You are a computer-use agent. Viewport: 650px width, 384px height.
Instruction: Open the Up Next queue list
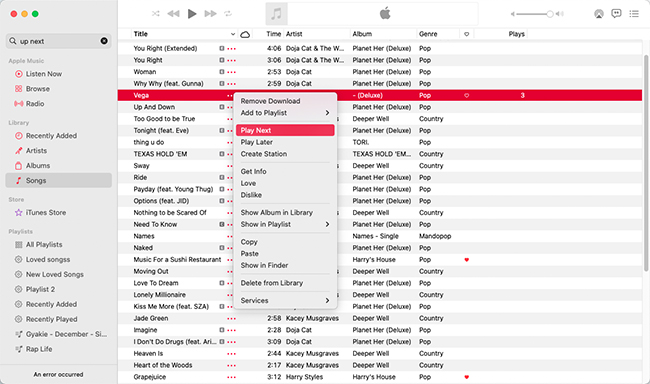[x=634, y=14]
